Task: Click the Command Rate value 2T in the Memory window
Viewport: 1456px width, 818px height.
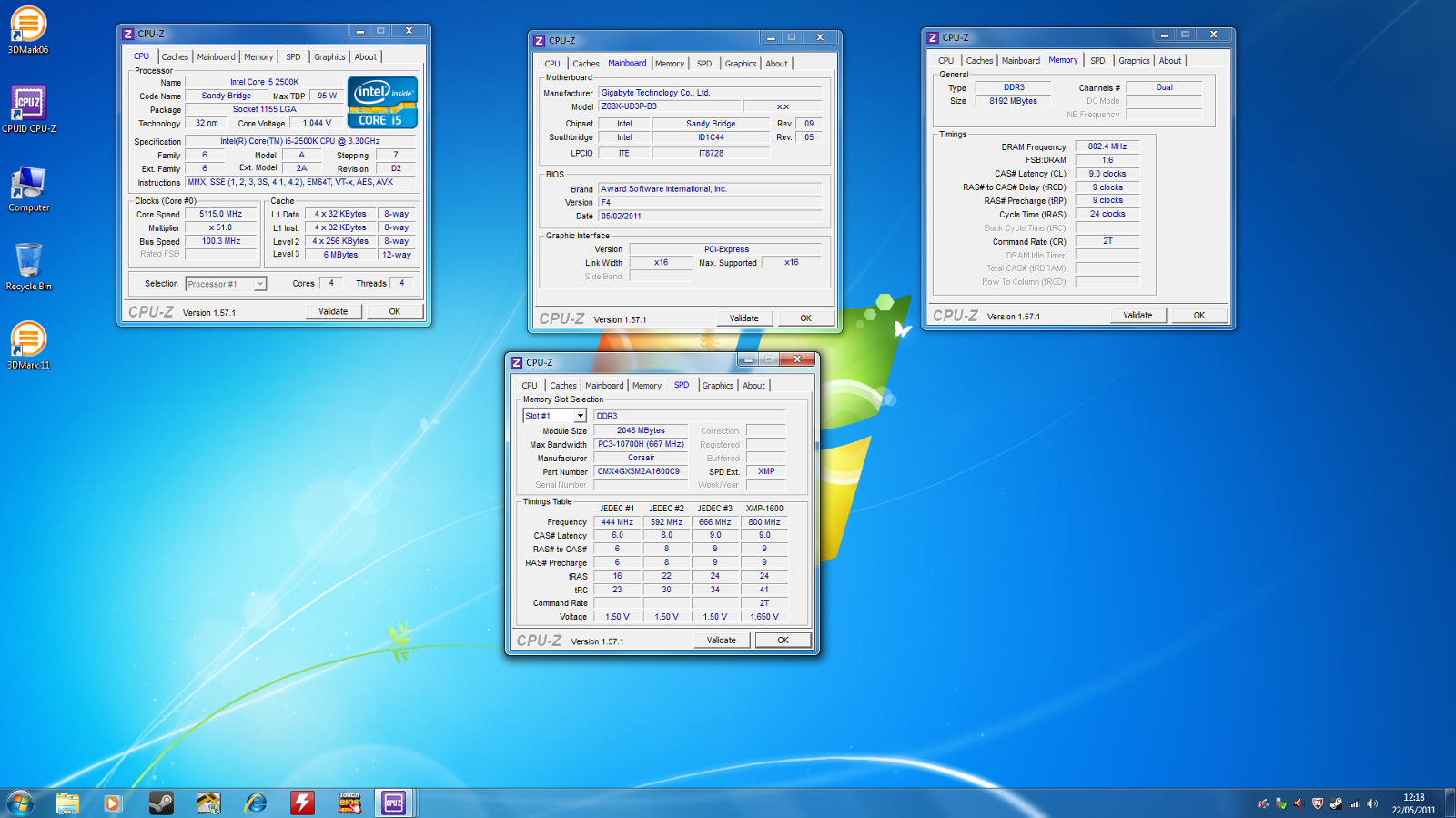Action: [x=1107, y=241]
